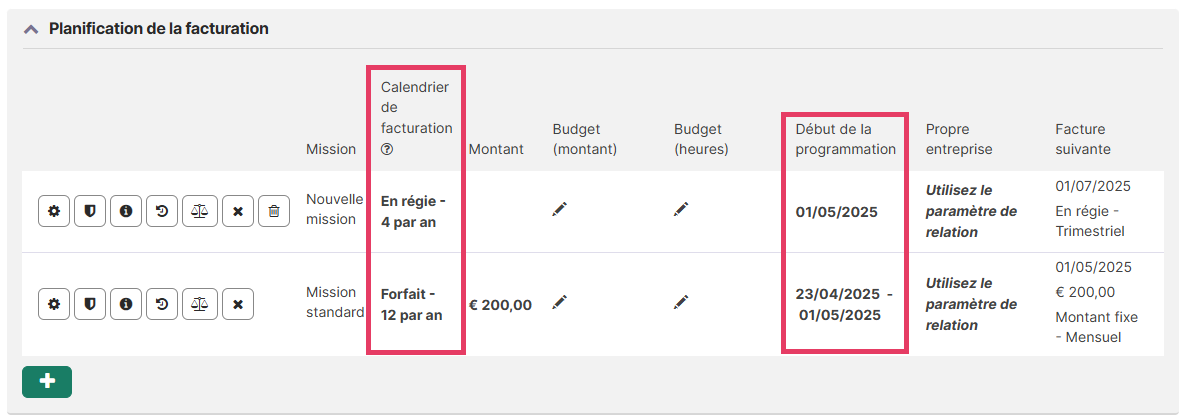Click balance scale icon for Mission standard
Image resolution: width=1186 pixels, height=420 pixels.
(199, 304)
